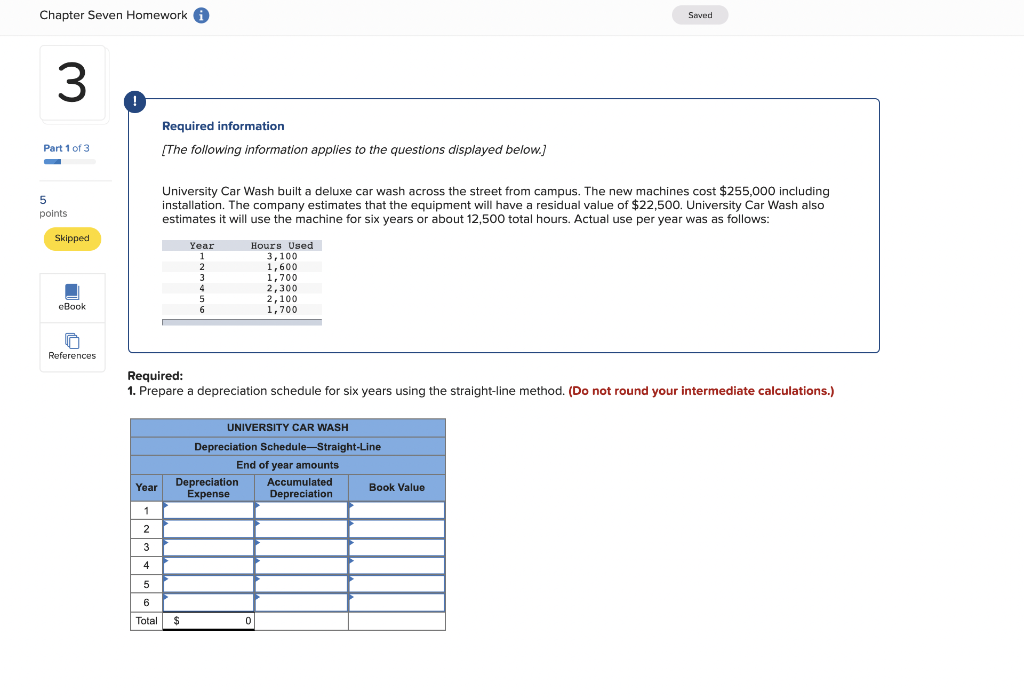This screenshot has width=1024, height=698.
Task: Click the 1,600 hours value
Action: (282, 267)
